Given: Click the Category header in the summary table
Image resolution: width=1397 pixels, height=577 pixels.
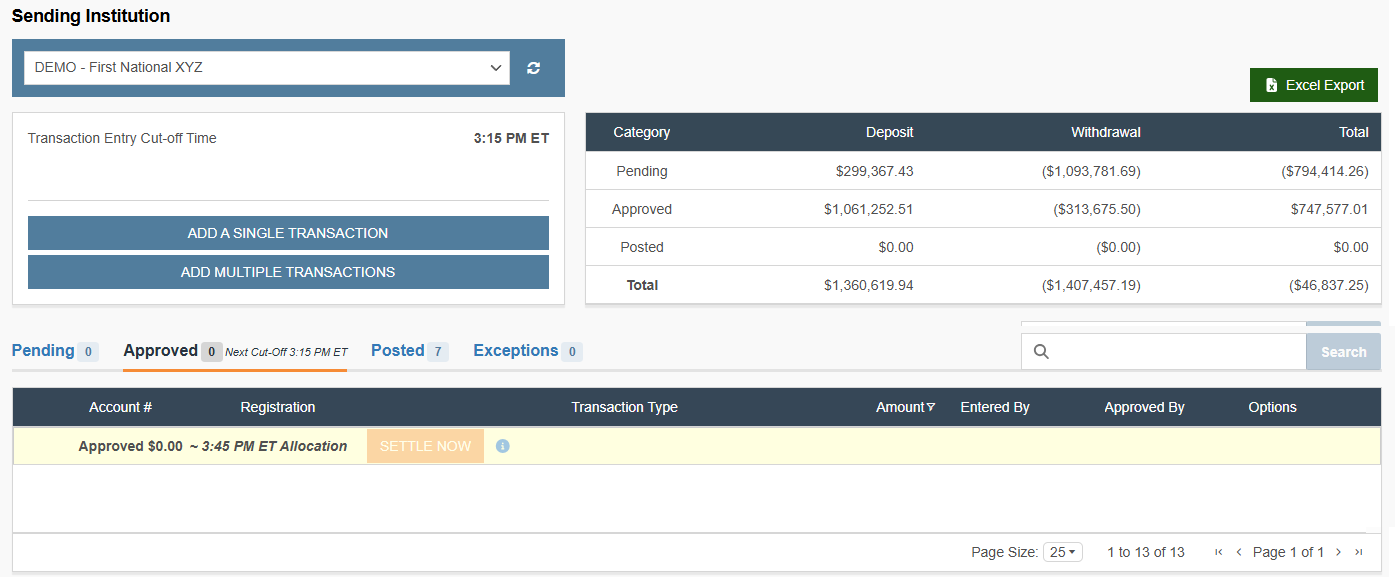Looking at the screenshot, I should [642, 132].
